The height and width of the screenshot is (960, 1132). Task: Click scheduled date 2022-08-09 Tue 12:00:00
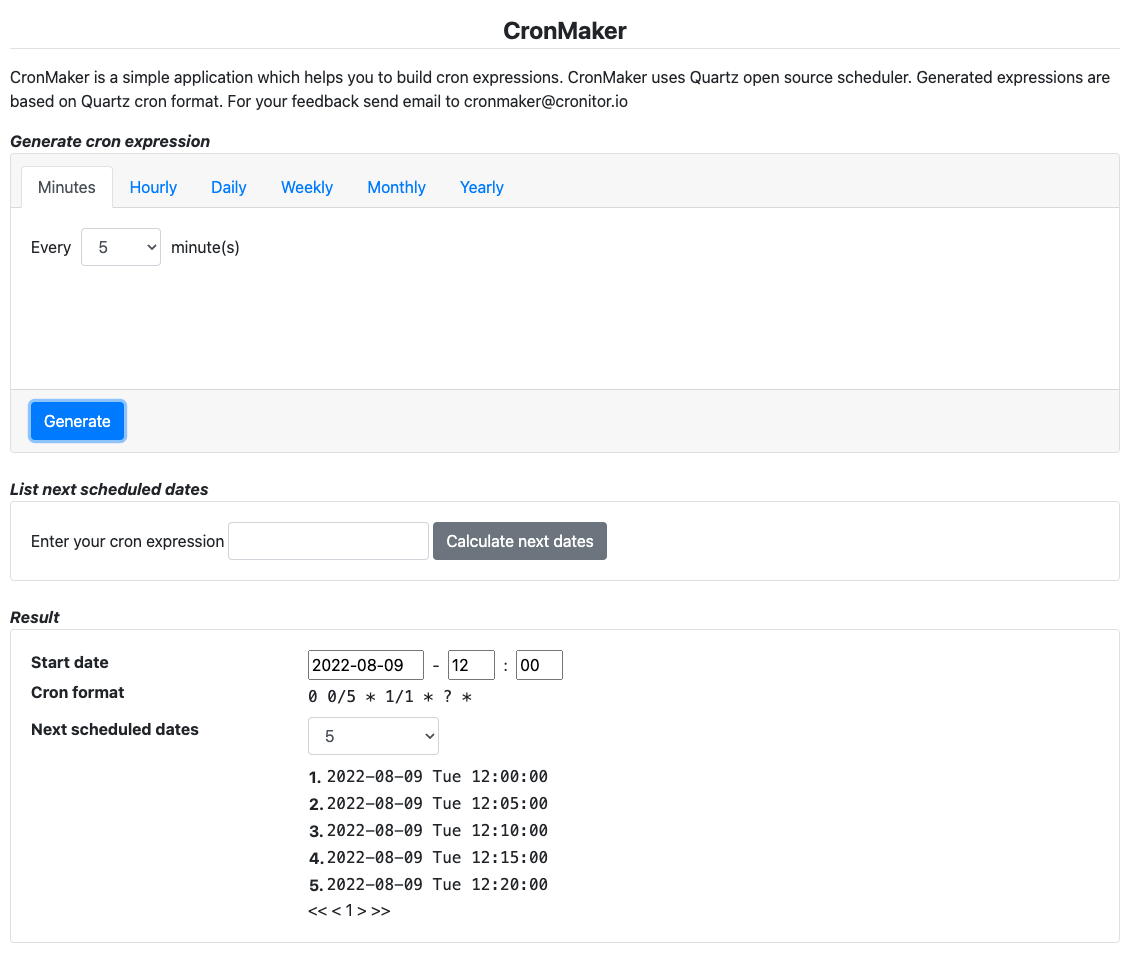(437, 777)
